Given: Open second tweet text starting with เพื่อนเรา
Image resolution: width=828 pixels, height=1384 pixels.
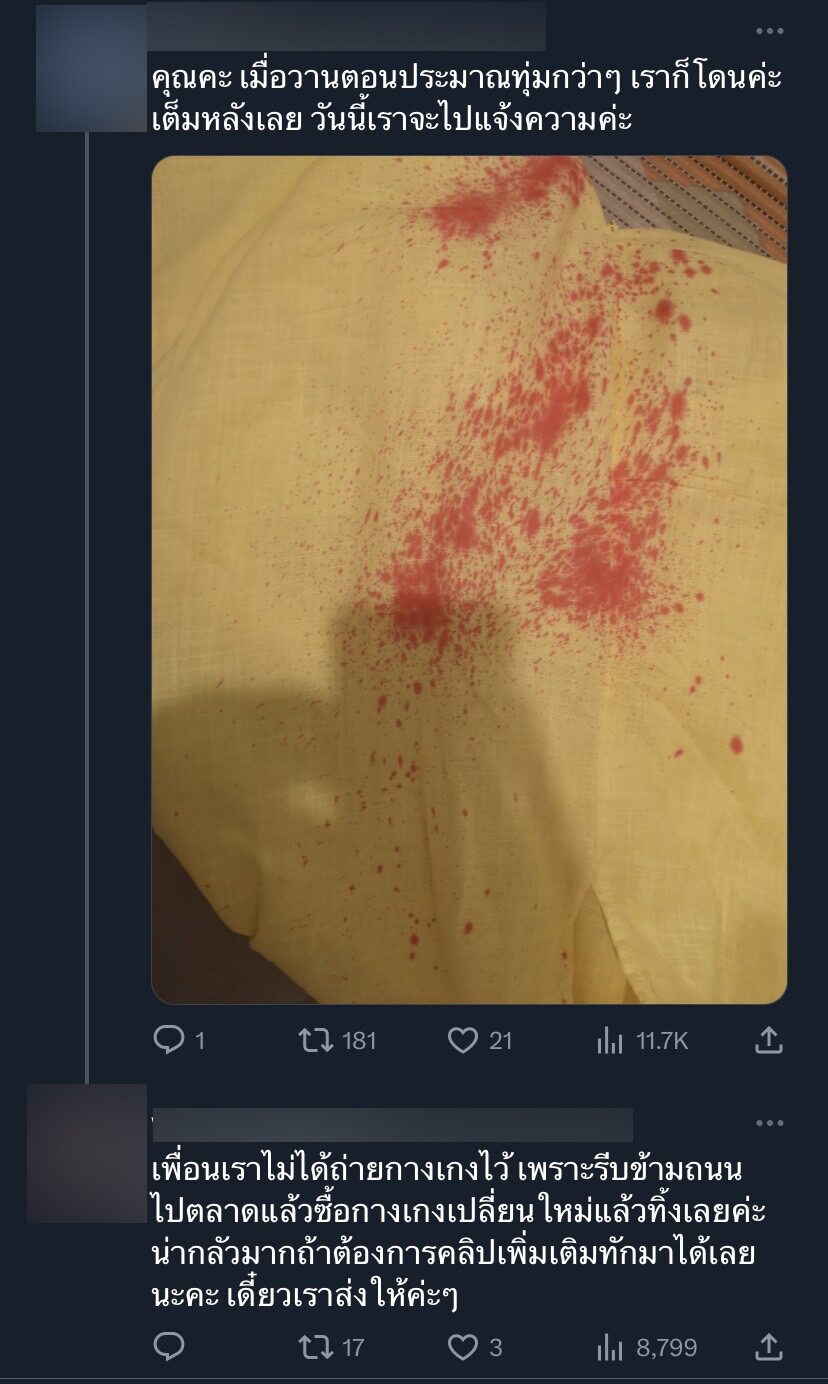Looking at the screenshot, I should [x=458, y=1232].
